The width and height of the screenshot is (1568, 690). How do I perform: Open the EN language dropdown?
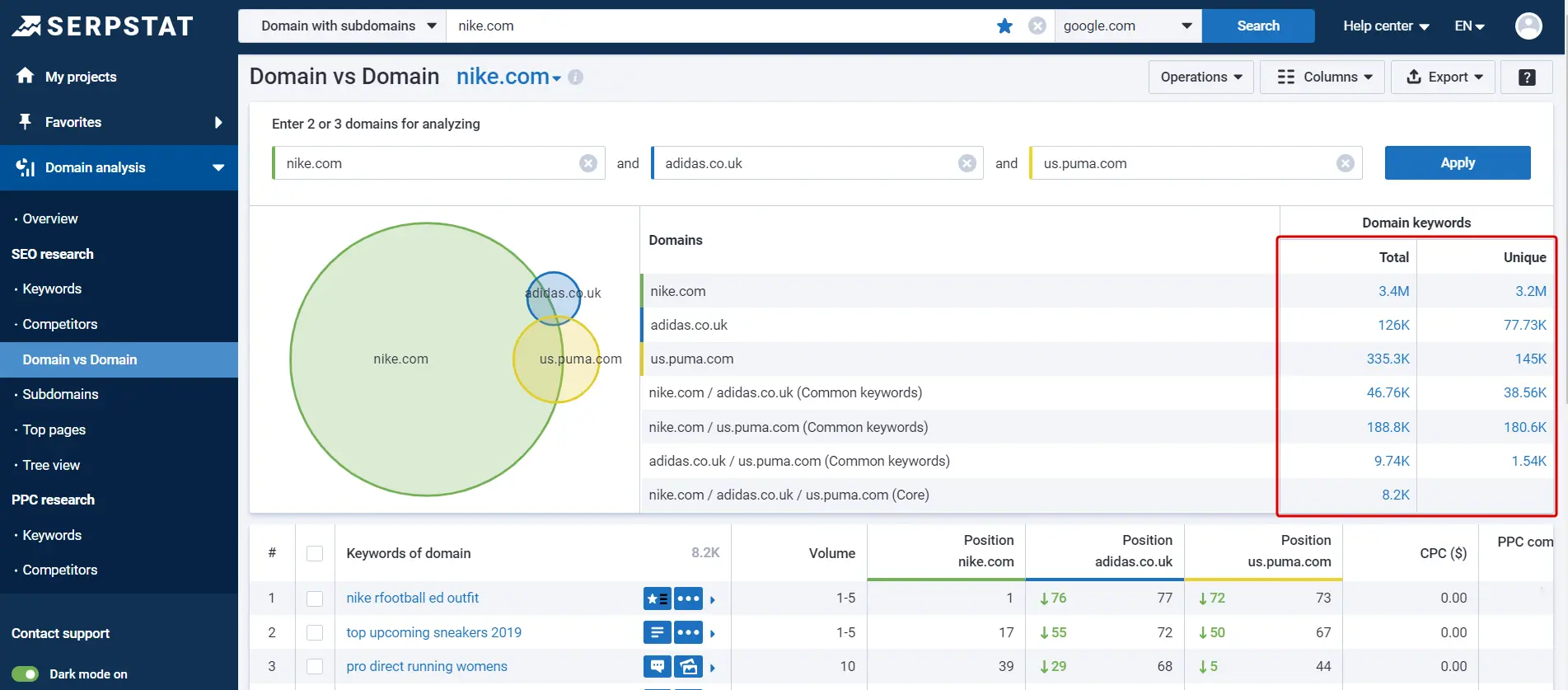tap(1469, 26)
